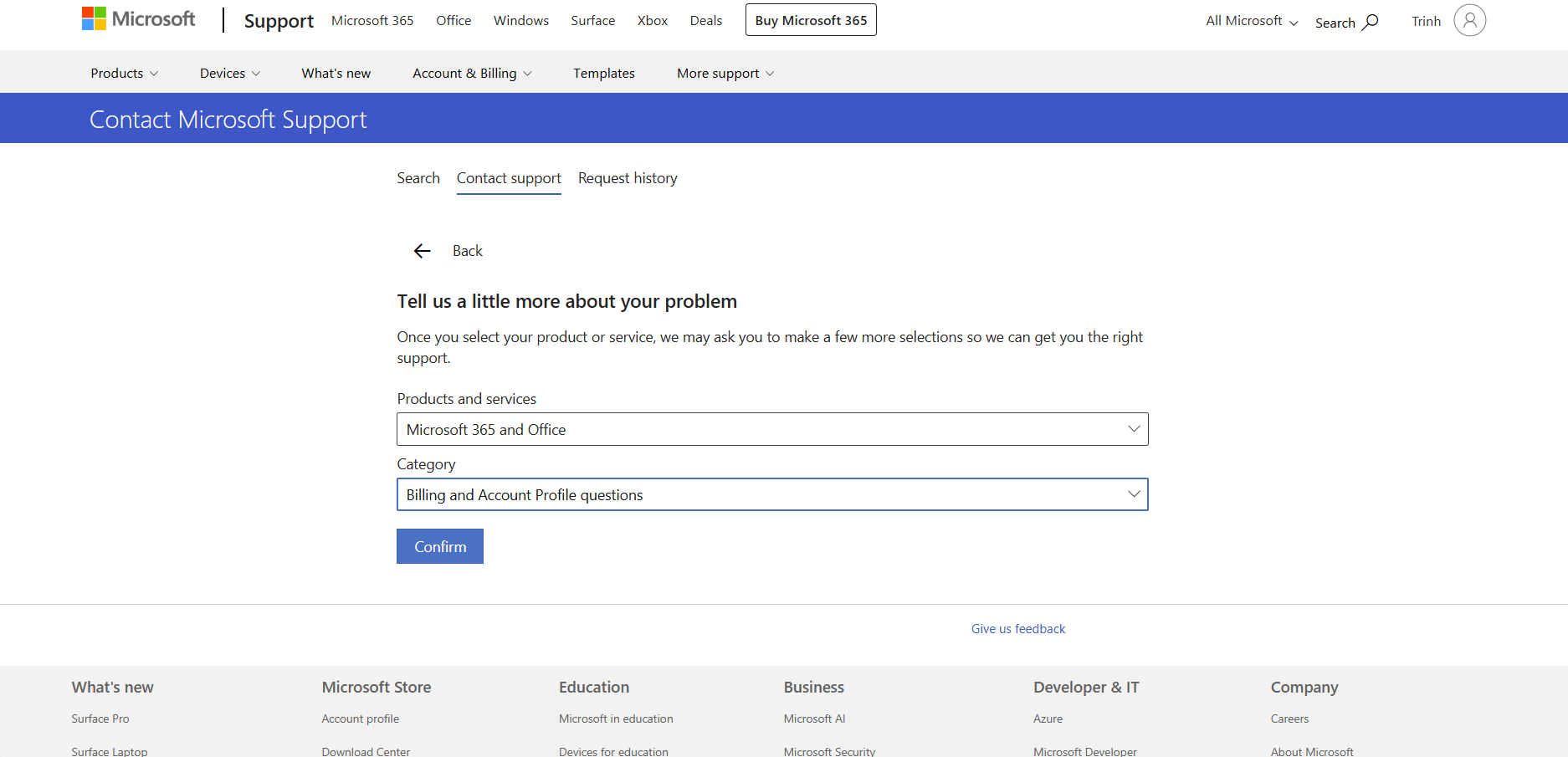Open the Request history tab

(x=628, y=178)
